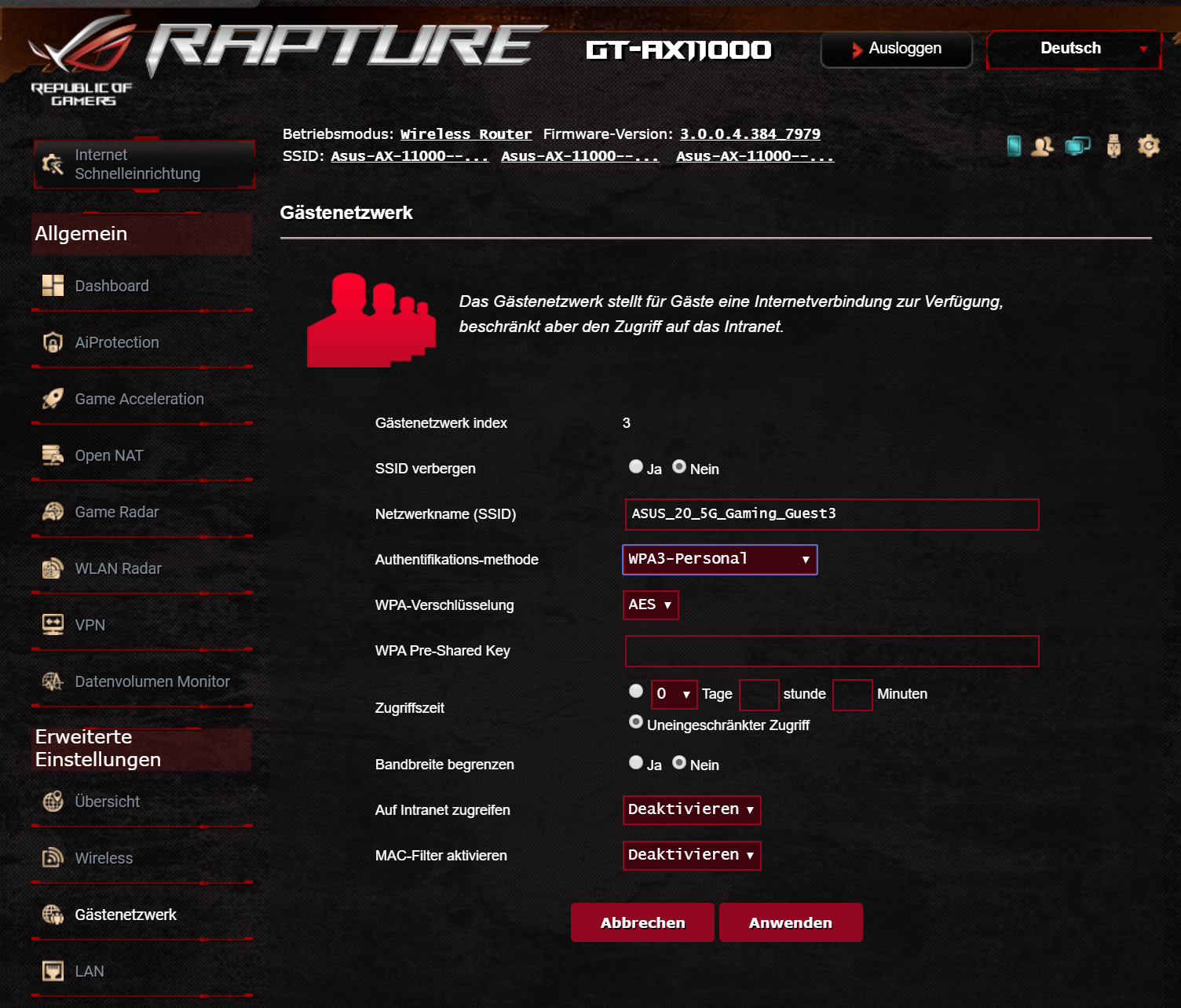The height and width of the screenshot is (1008, 1181).
Task: Click the connected monitors status icon
Action: (1078, 146)
